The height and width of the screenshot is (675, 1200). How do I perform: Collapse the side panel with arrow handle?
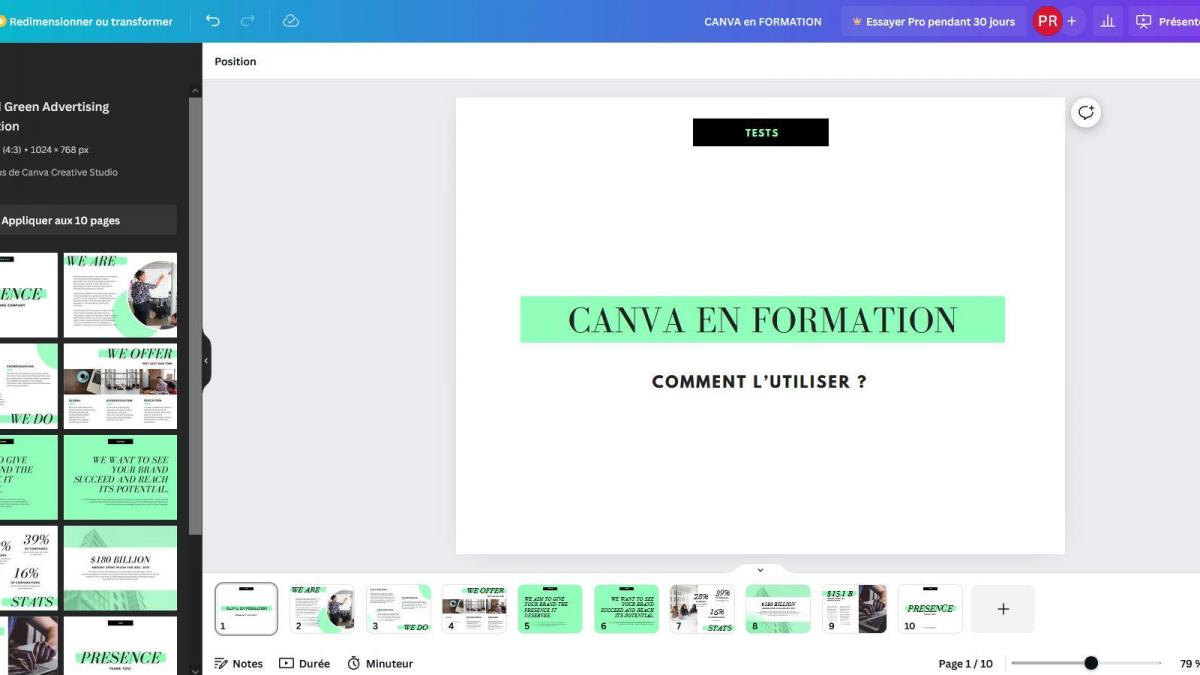[207, 361]
